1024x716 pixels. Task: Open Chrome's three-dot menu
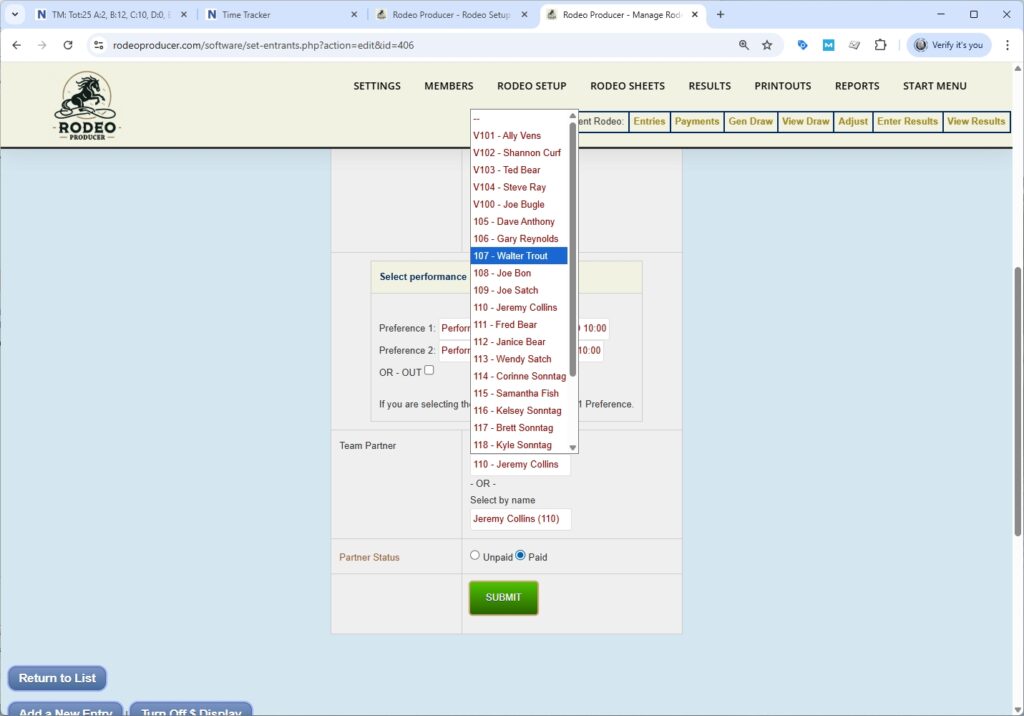pyautogui.click(x=1005, y=45)
